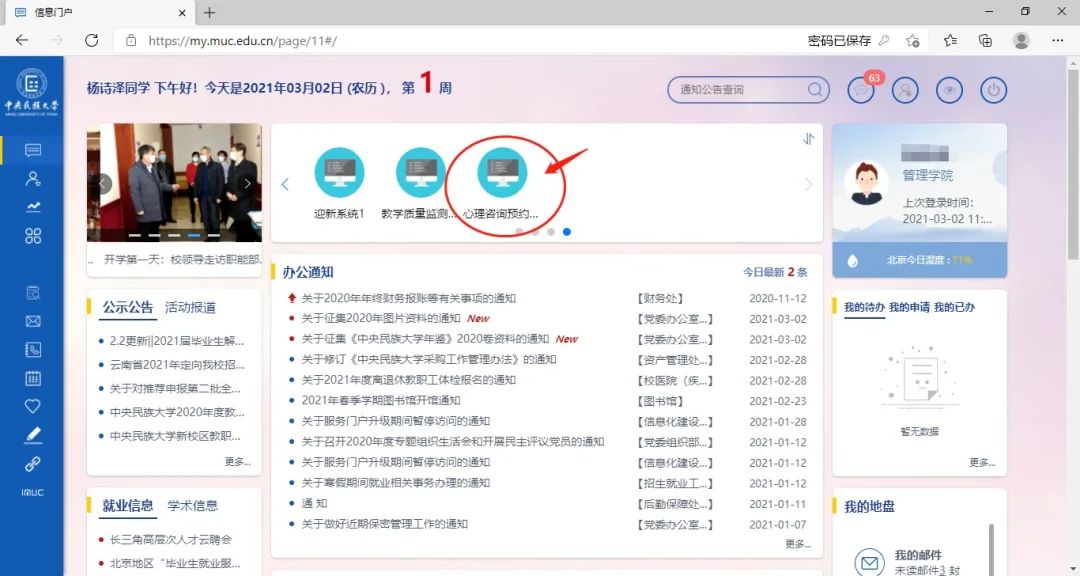Open the 迎新系统1 app icon
This screenshot has height=576, width=1080.
[x=339, y=172]
